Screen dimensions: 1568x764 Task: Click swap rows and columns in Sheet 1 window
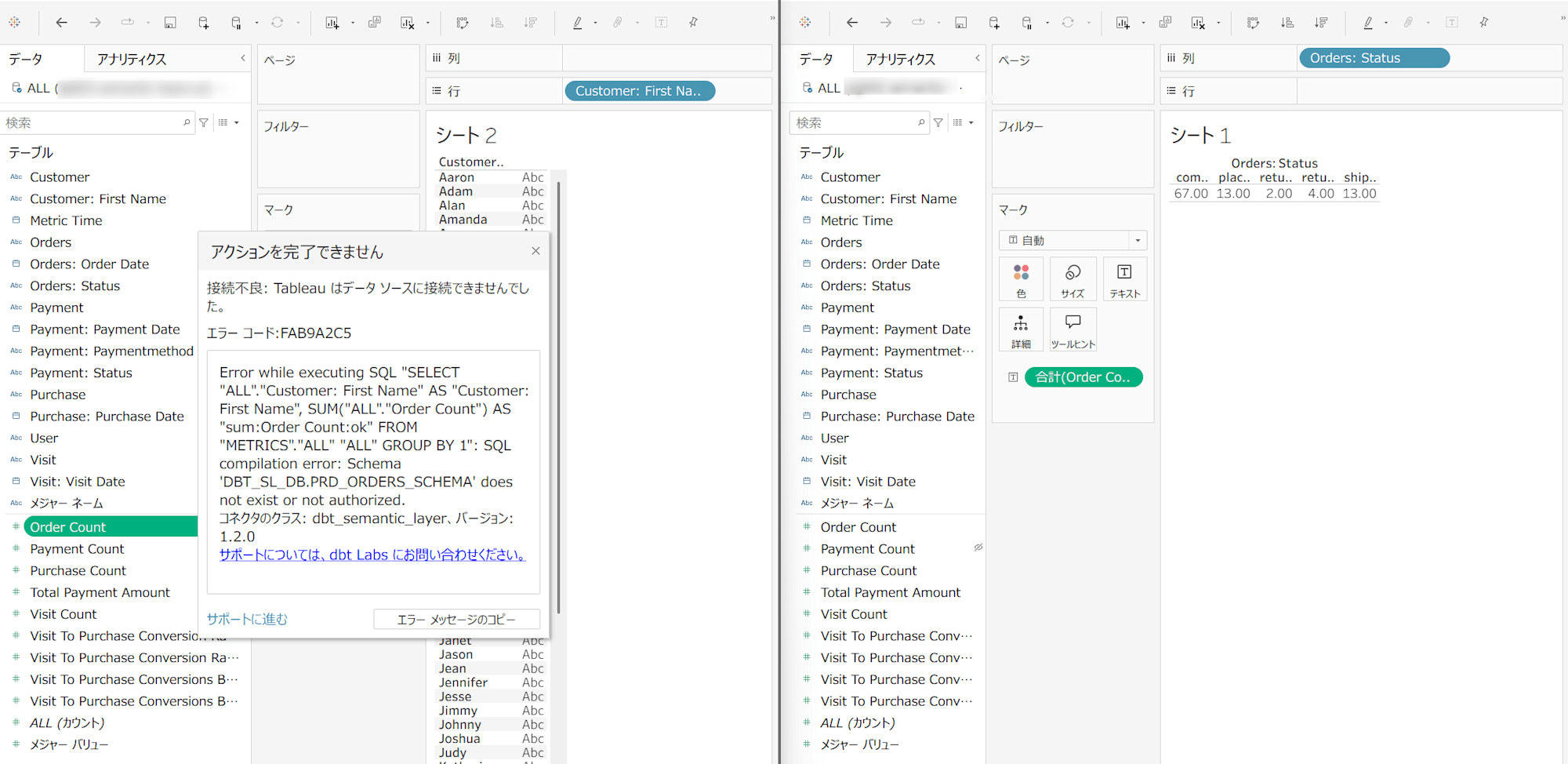(1254, 23)
